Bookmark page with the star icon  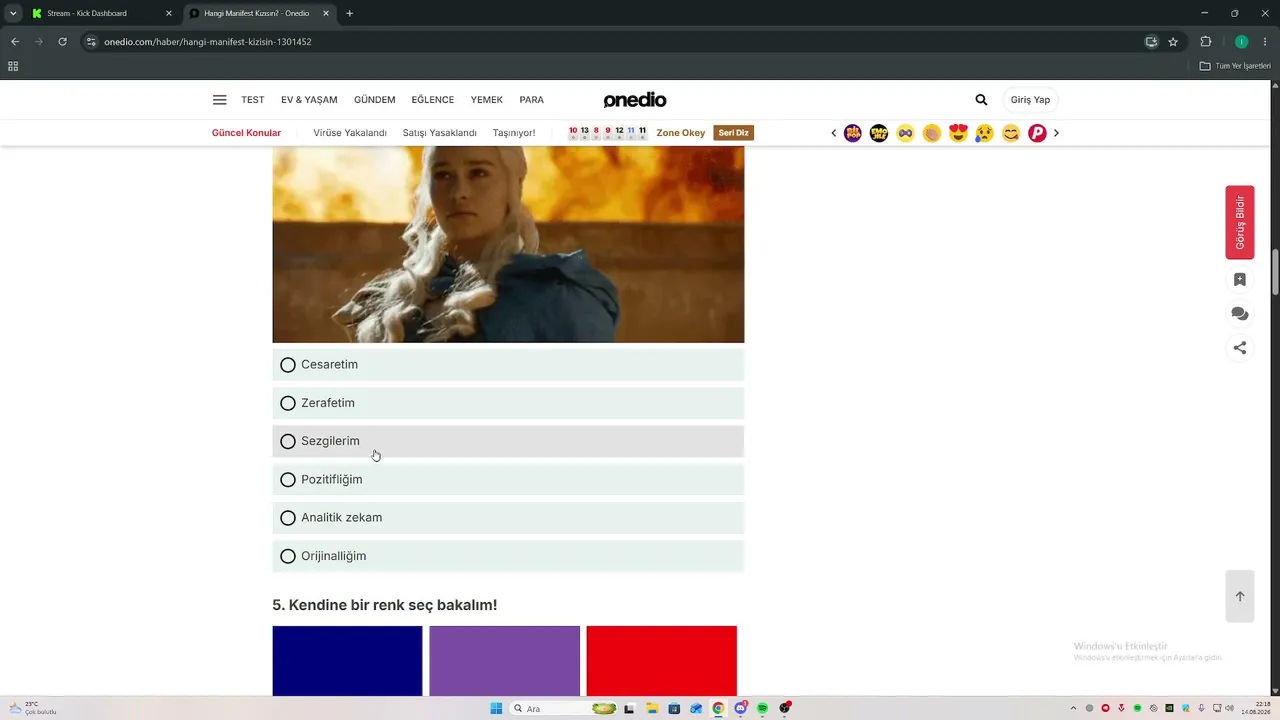pyautogui.click(x=1173, y=42)
